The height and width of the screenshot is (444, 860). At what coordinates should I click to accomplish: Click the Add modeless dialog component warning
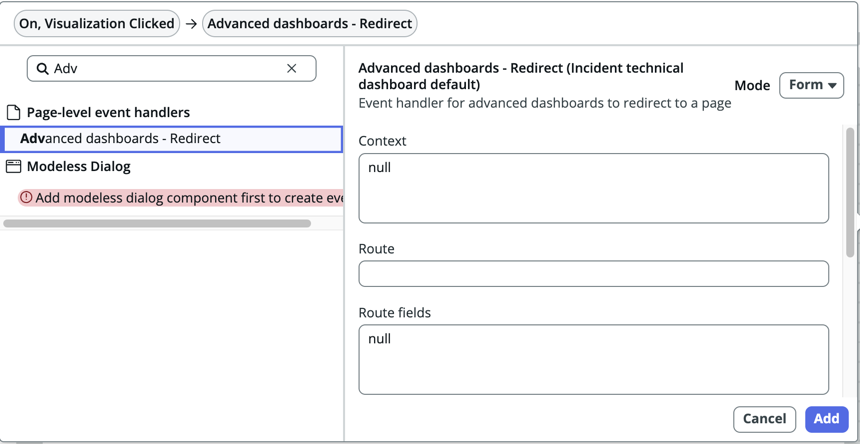pyautogui.click(x=180, y=198)
